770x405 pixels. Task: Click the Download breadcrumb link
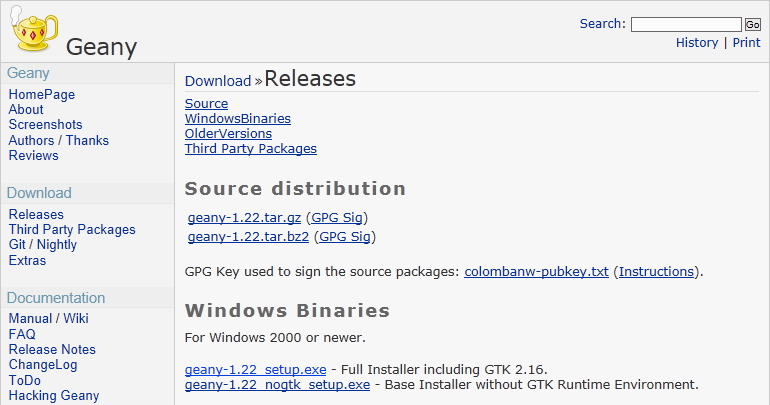(x=217, y=81)
